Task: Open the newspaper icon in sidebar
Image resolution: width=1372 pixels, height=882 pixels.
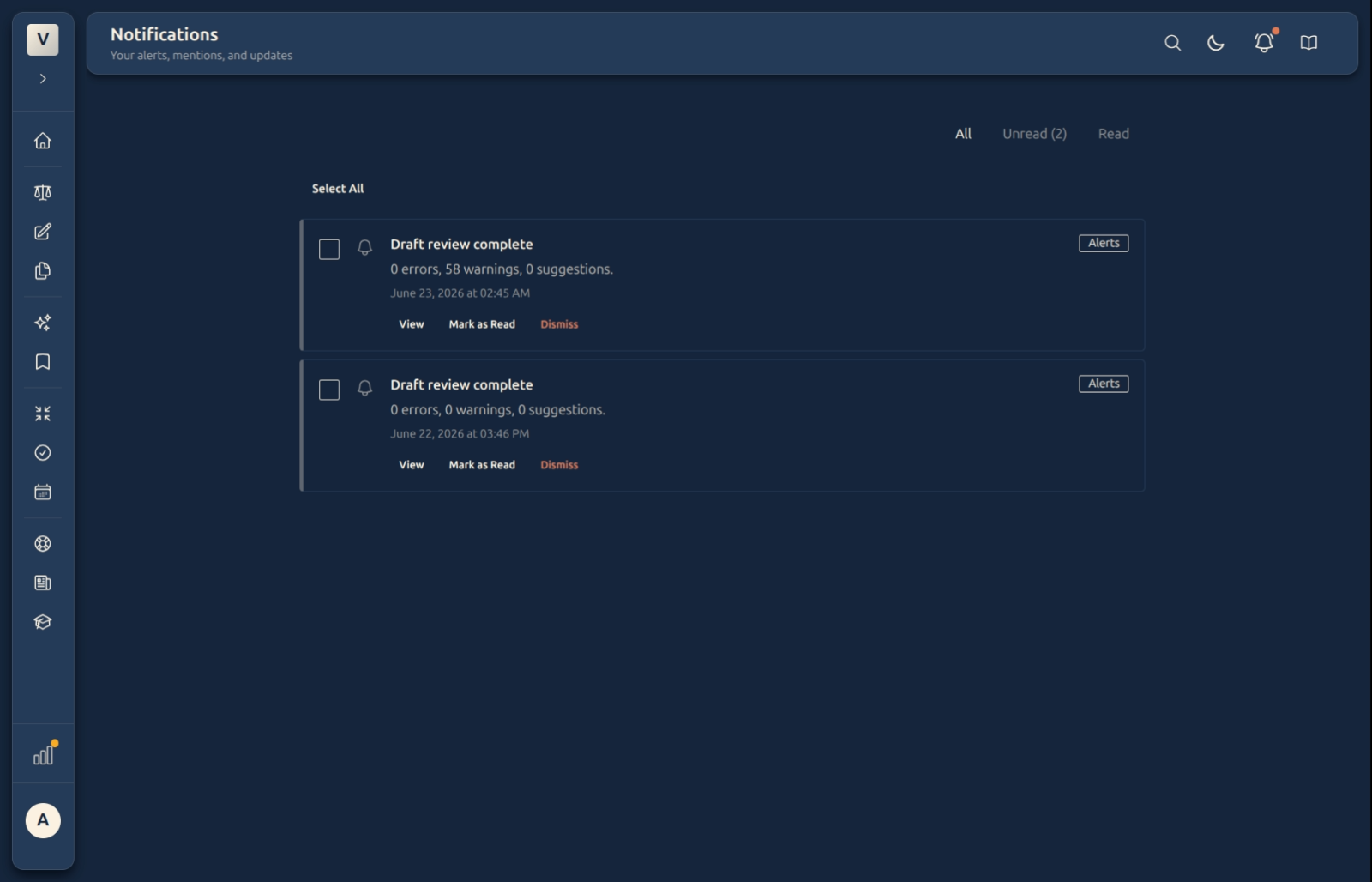Action: (x=43, y=583)
